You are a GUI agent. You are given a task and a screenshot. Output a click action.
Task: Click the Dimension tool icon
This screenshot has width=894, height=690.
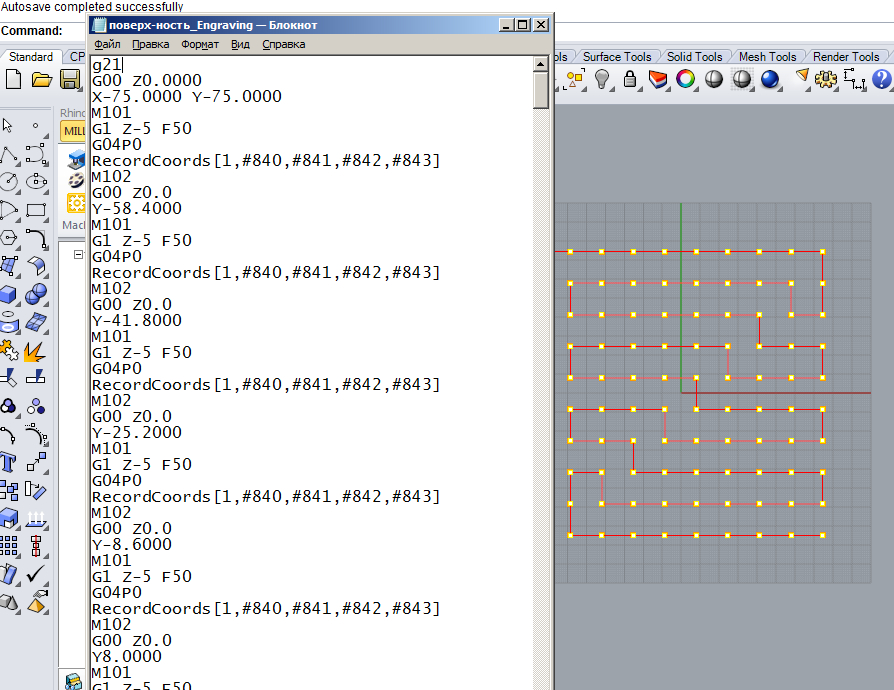tap(854, 79)
